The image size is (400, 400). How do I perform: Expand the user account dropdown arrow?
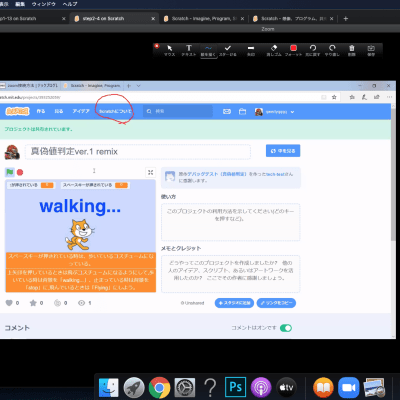coord(292,112)
